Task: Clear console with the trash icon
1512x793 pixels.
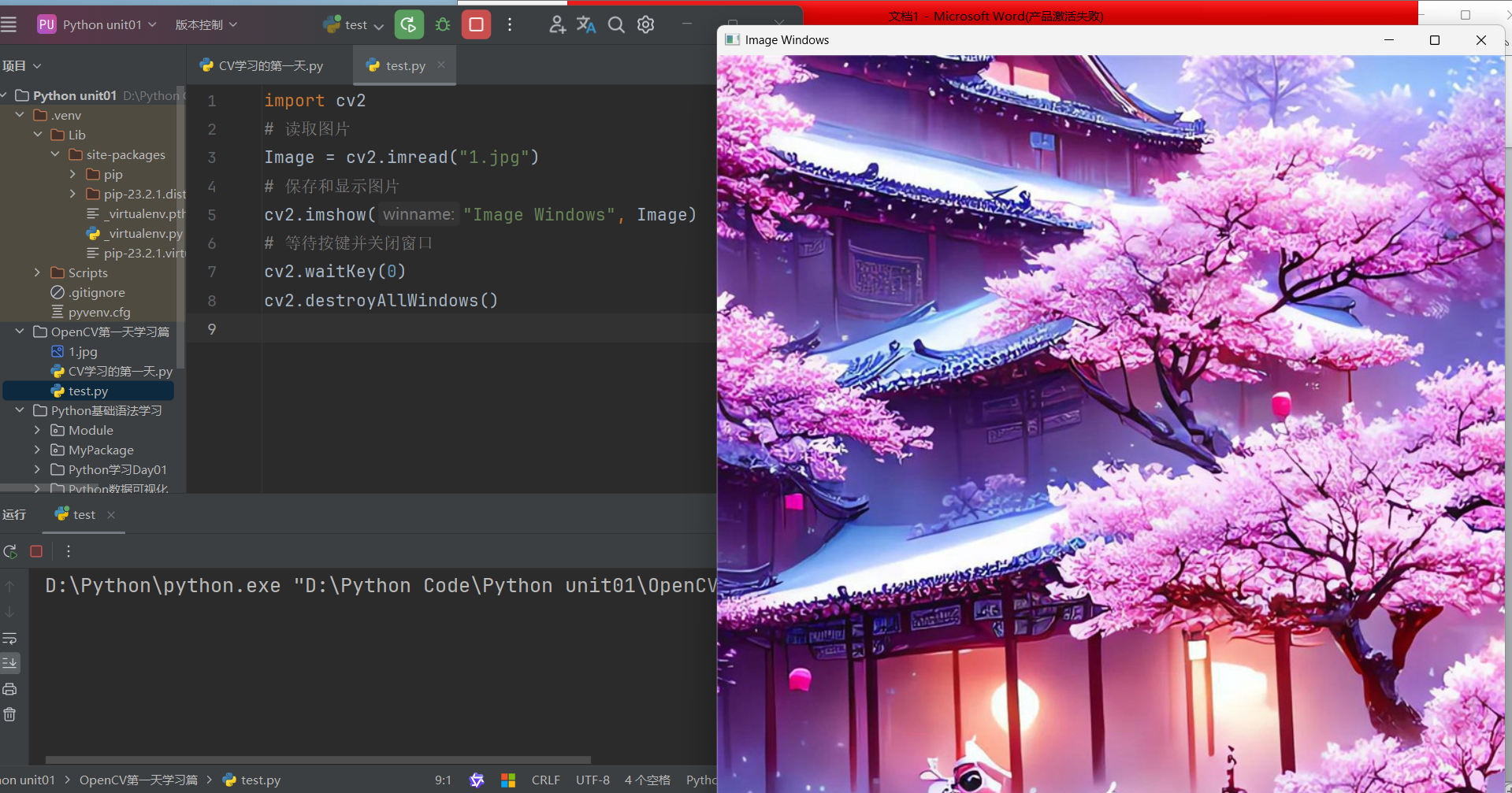Action: coord(9,714)
